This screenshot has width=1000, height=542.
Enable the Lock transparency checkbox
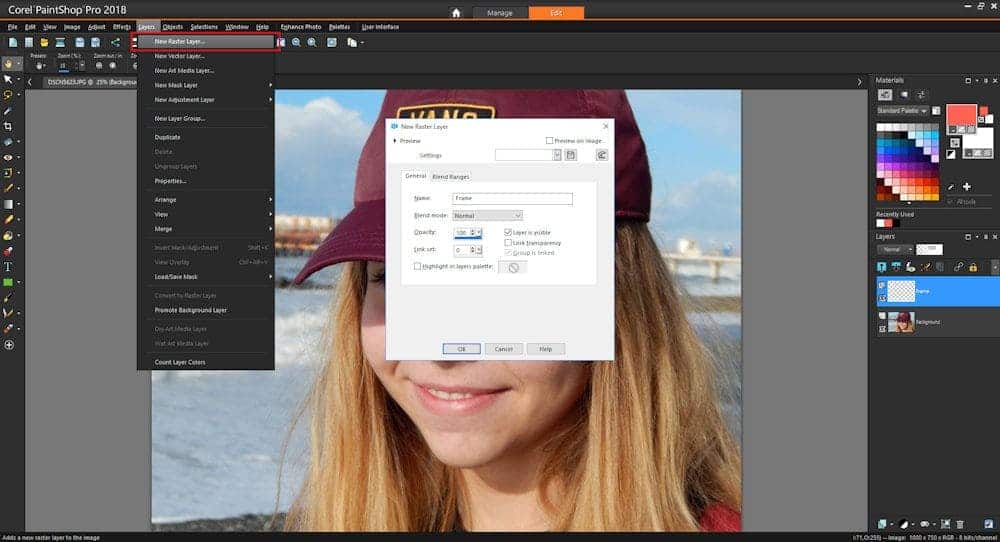click(x=508, y=242)
